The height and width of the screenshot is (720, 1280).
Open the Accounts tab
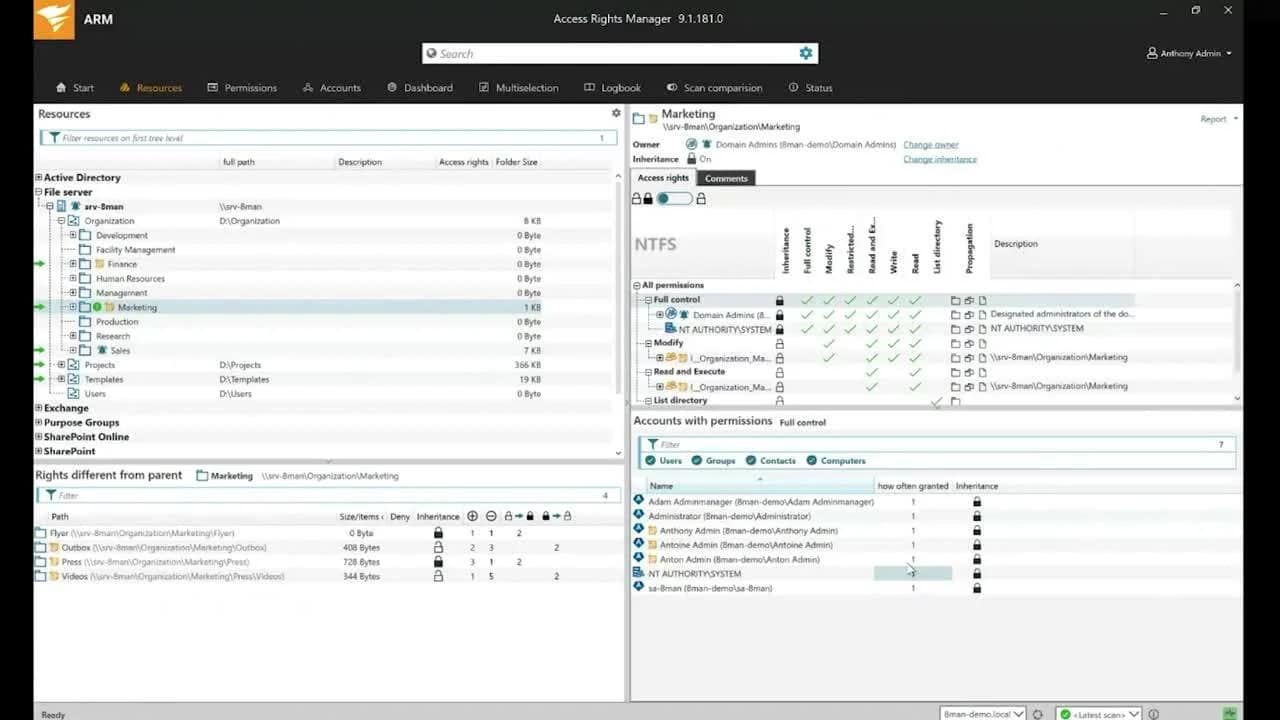click(x=332, y=88)
